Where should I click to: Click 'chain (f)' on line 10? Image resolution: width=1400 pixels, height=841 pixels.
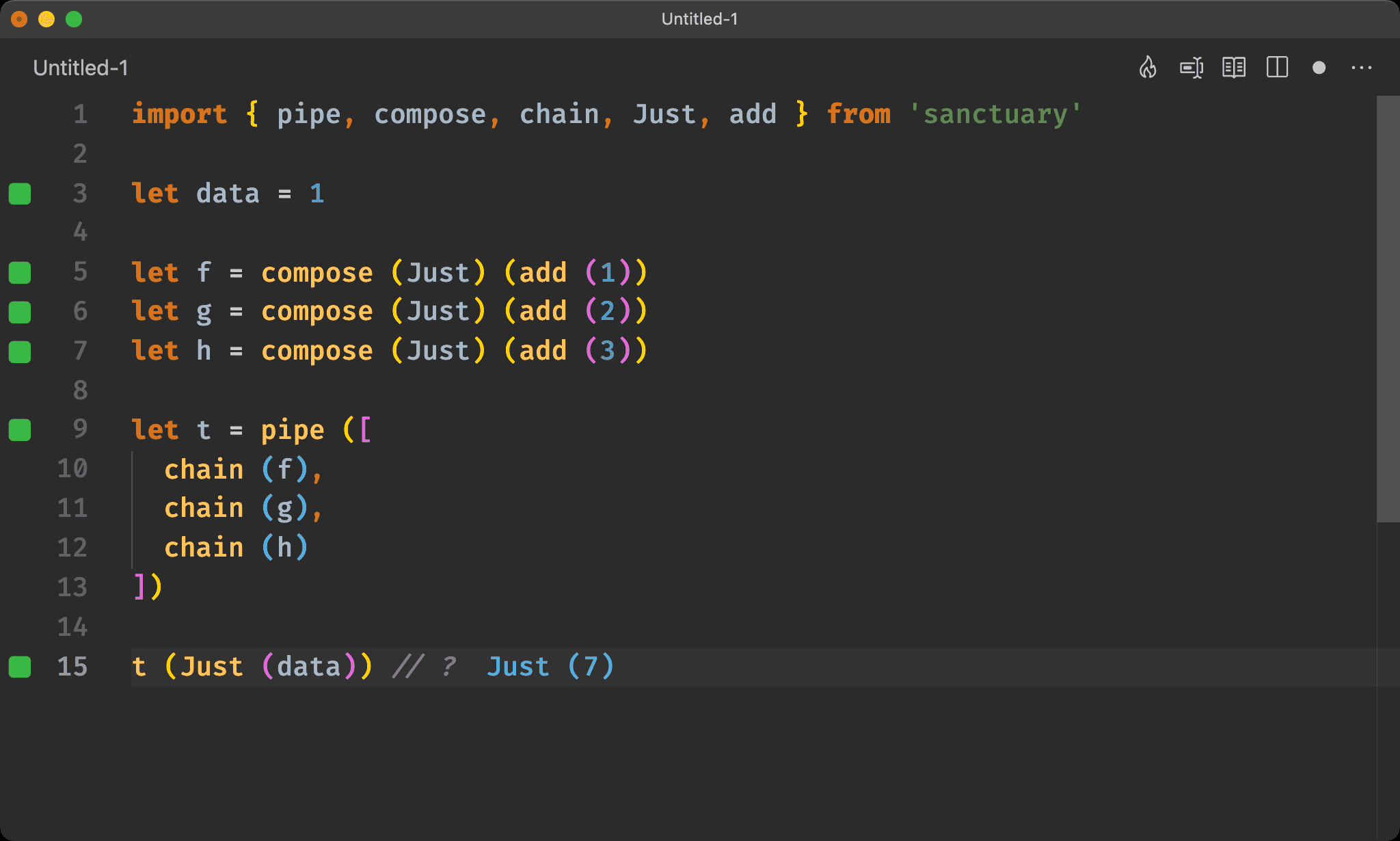point(237,470)
